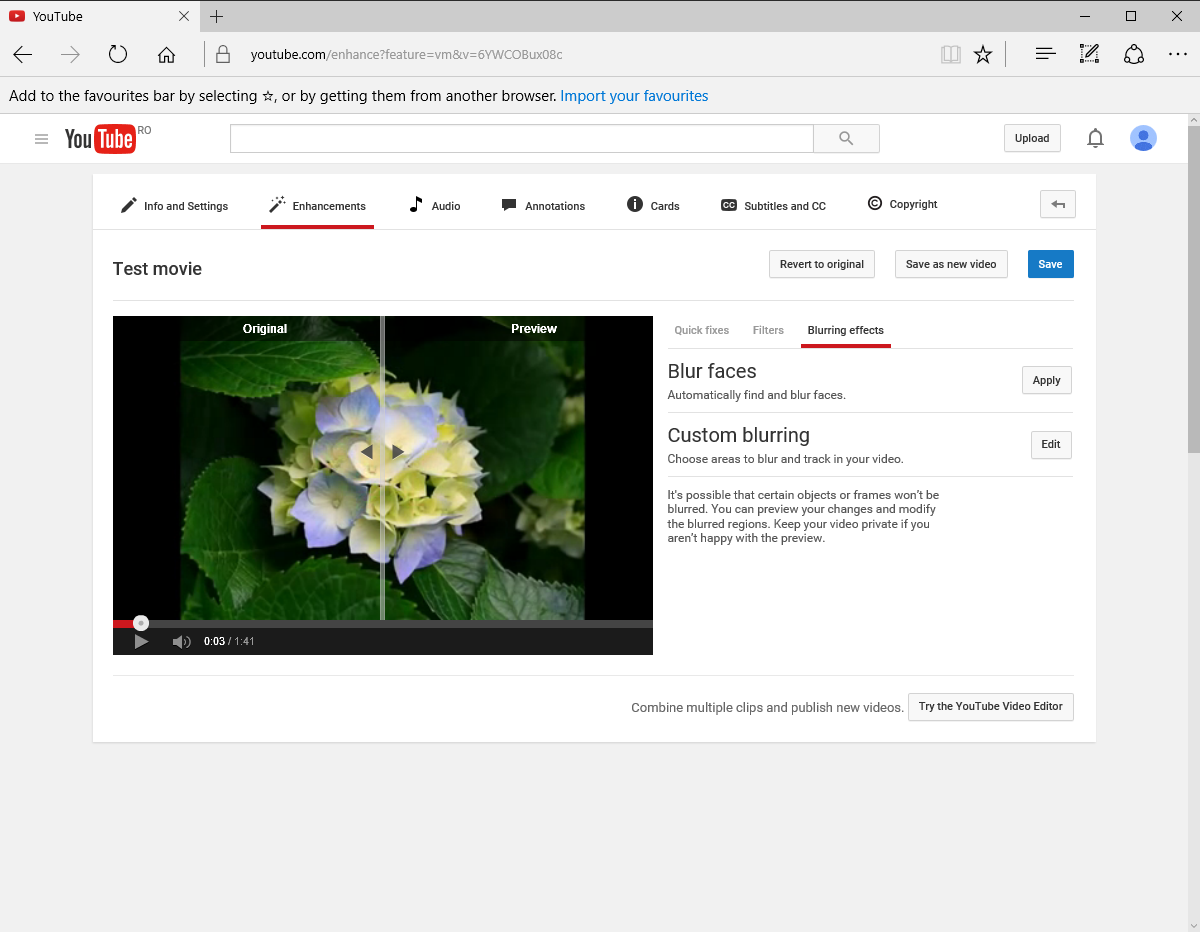Open the YouTube guide hamburger menu
Screen dimensions: 1200x932
41,139
